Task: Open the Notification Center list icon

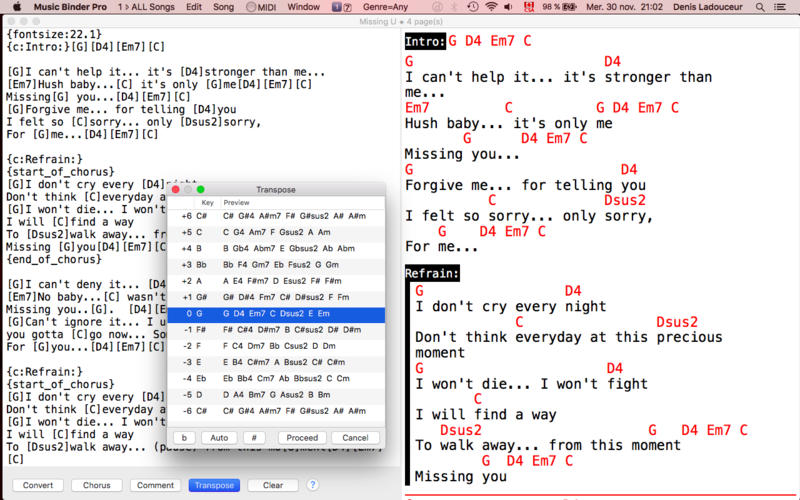Action: tap(780, 7)
